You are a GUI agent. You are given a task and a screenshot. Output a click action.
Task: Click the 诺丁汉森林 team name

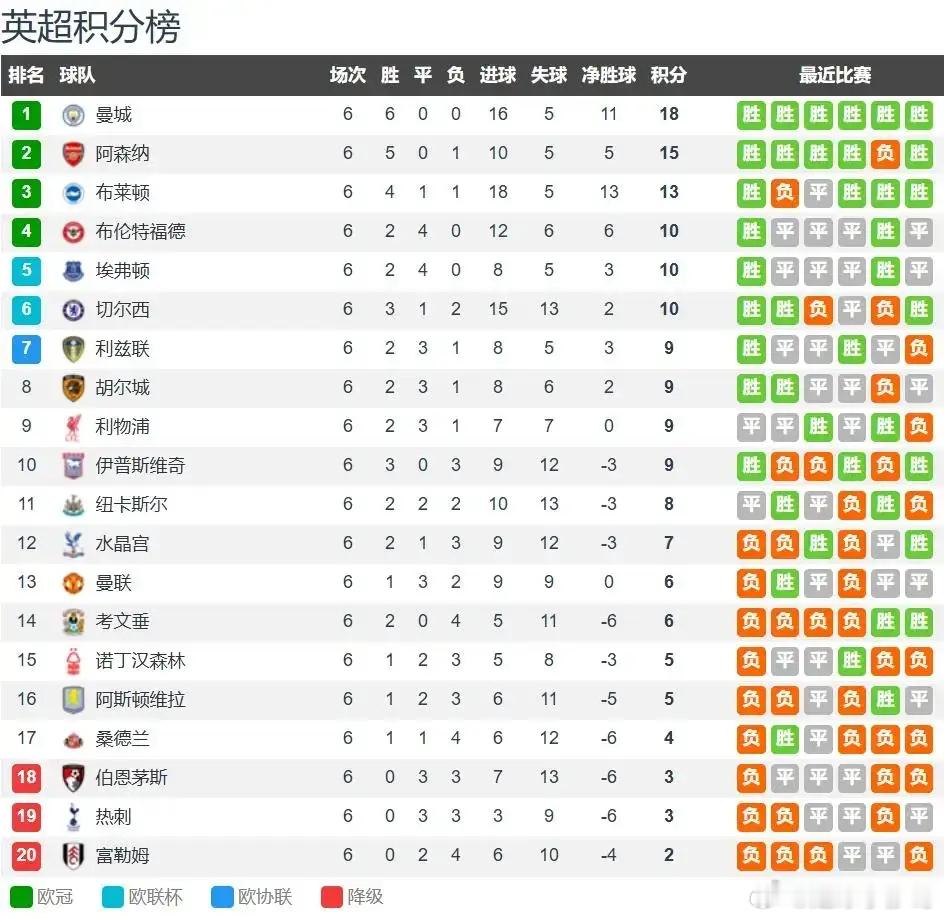coord(140,660)
